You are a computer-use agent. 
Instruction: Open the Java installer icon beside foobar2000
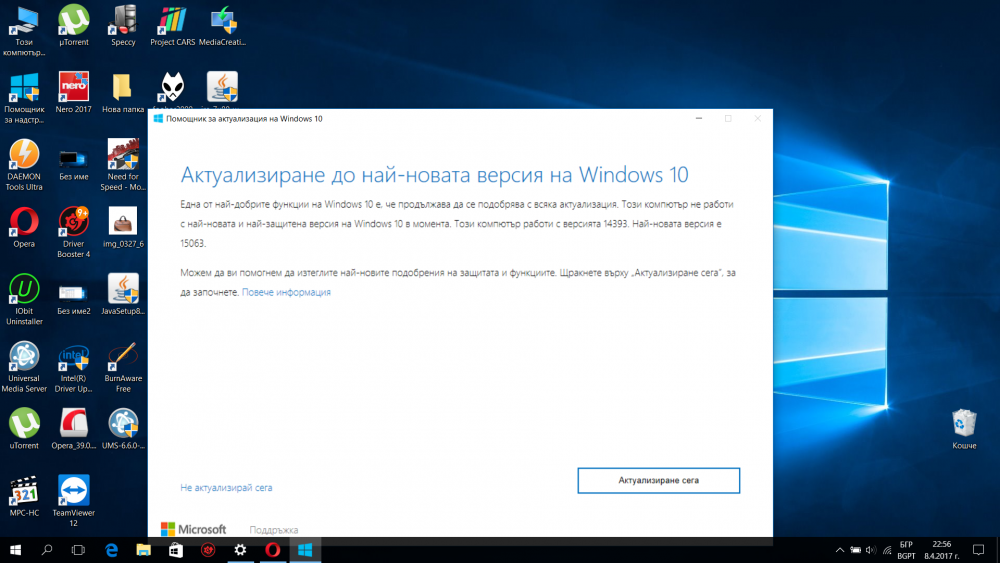[x=222, y=89]
